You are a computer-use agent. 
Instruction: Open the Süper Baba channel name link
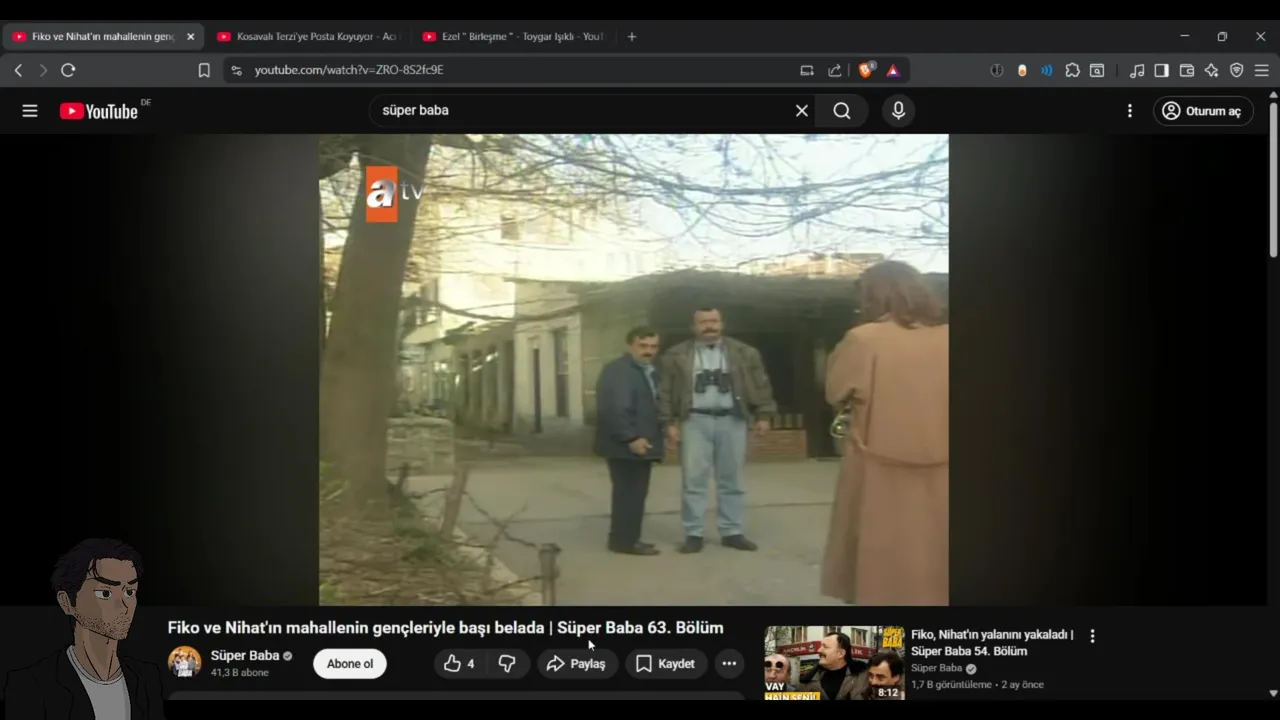[245, 655]
